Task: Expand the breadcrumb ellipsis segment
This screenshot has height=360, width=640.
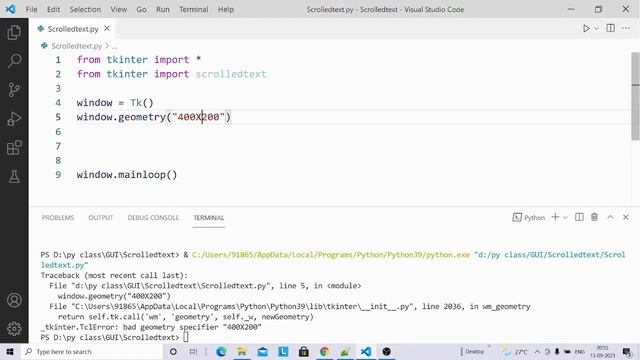Action: click(x=114, y=46)
